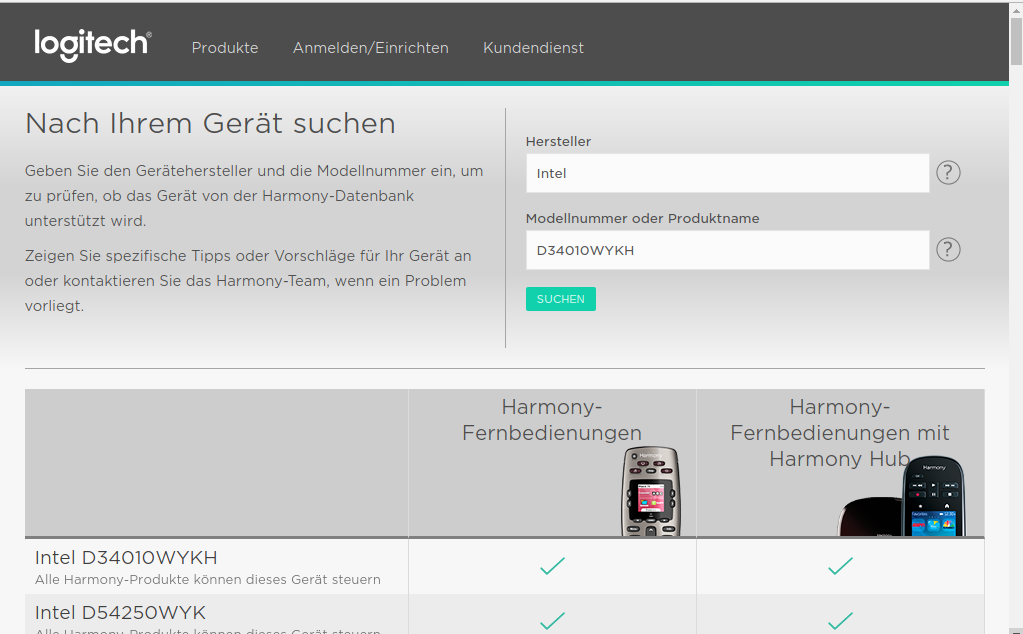Click D34010WYKH checkmark under Harmony Hub column
This screenshot has width=1023, height=634.
840,566
